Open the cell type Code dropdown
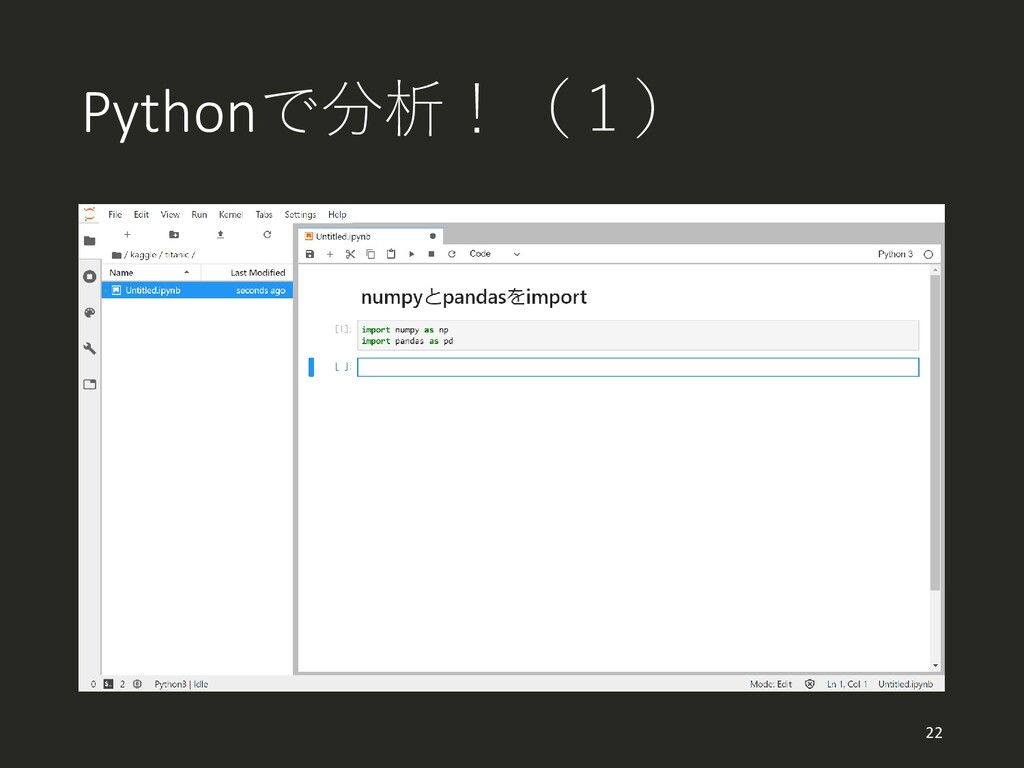The height and width of the screenshot is (768, 1024). coord(494,254)
